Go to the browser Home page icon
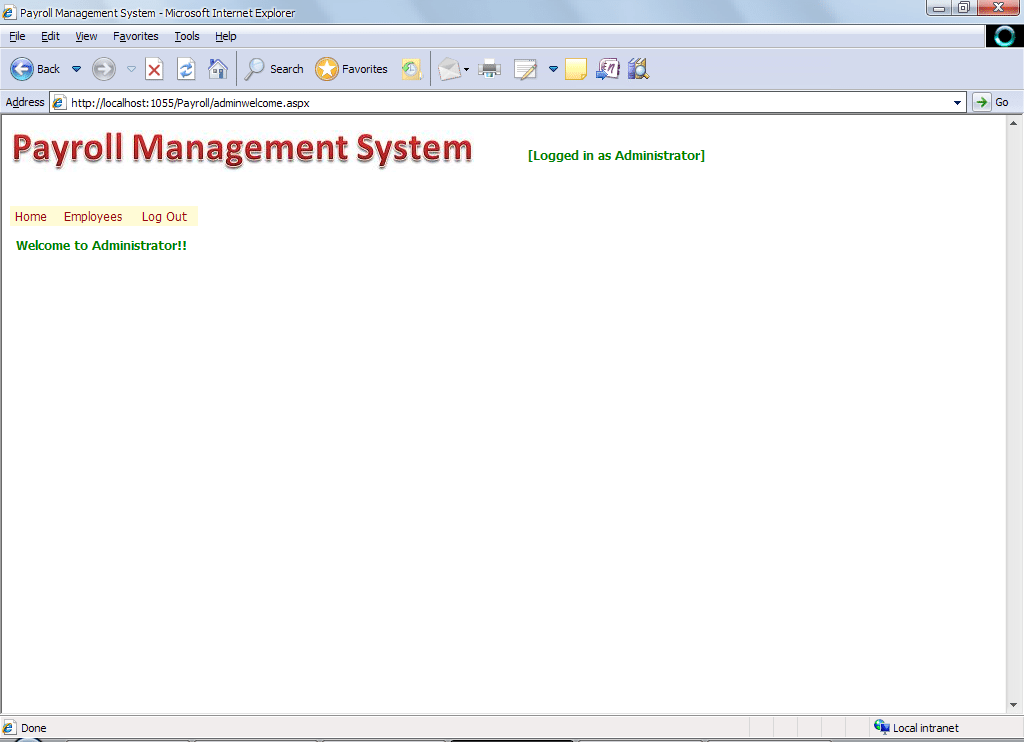 tap(217, 69)
